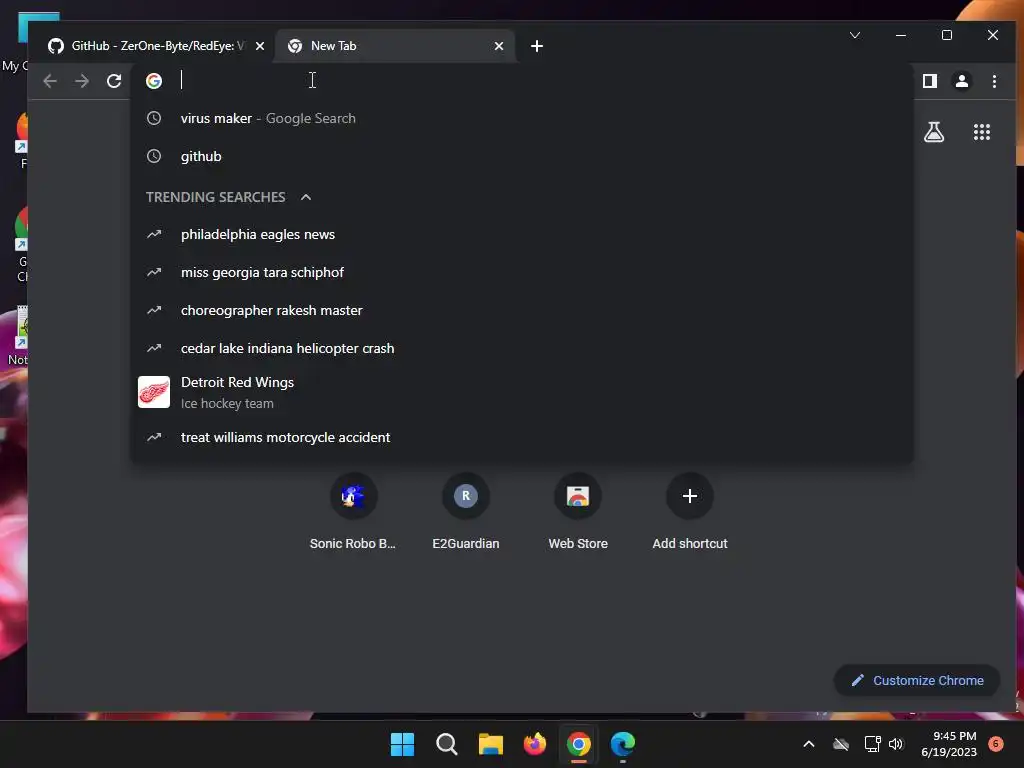This screenshot has width=1024, height=768.
Task: Select 'github' history suggestion
Action: coord(521,156)
